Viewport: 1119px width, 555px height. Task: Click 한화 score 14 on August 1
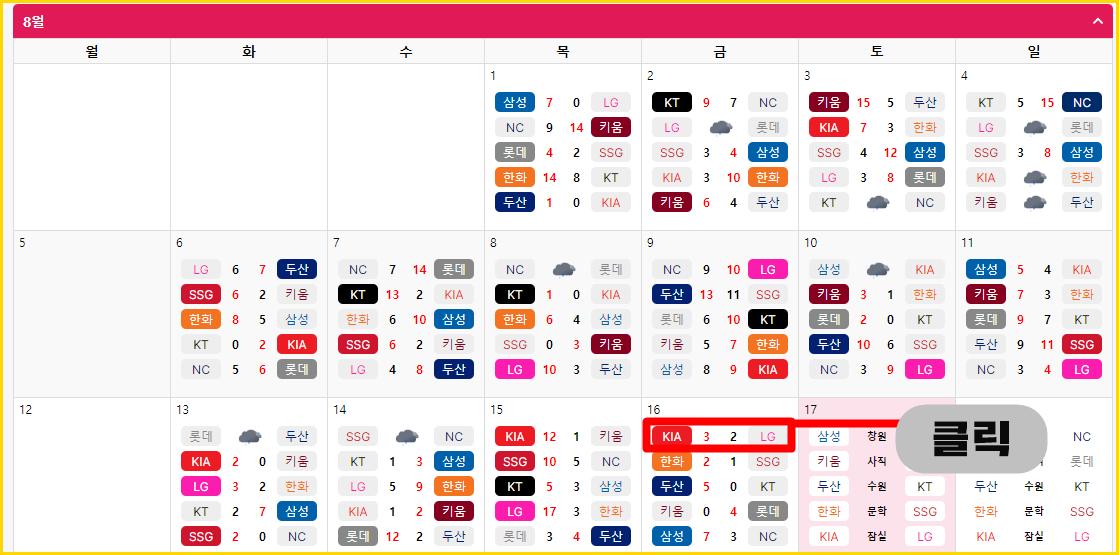point(550,178)
